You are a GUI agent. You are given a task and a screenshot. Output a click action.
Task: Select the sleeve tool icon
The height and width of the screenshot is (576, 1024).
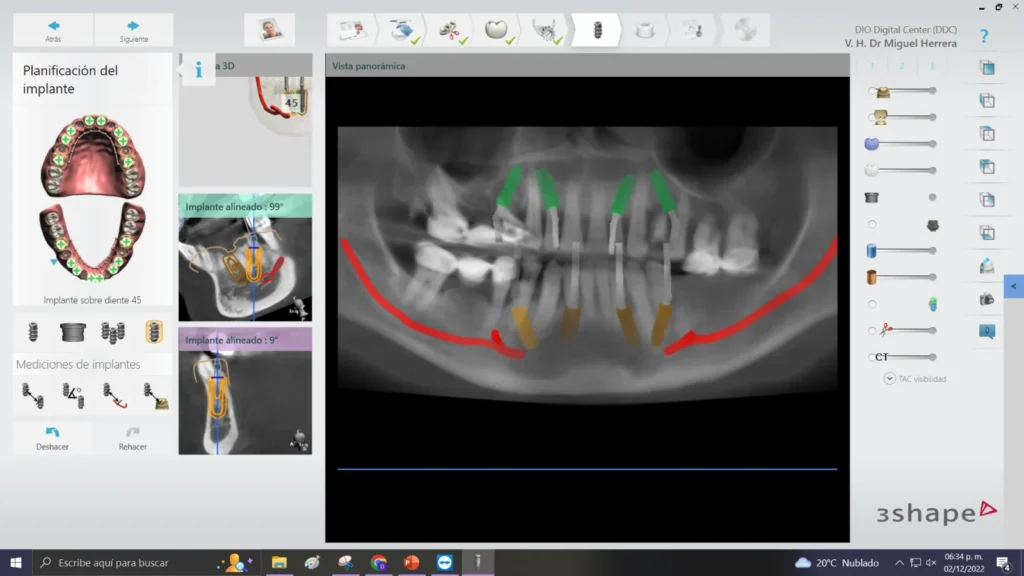(x=72, y=332)
